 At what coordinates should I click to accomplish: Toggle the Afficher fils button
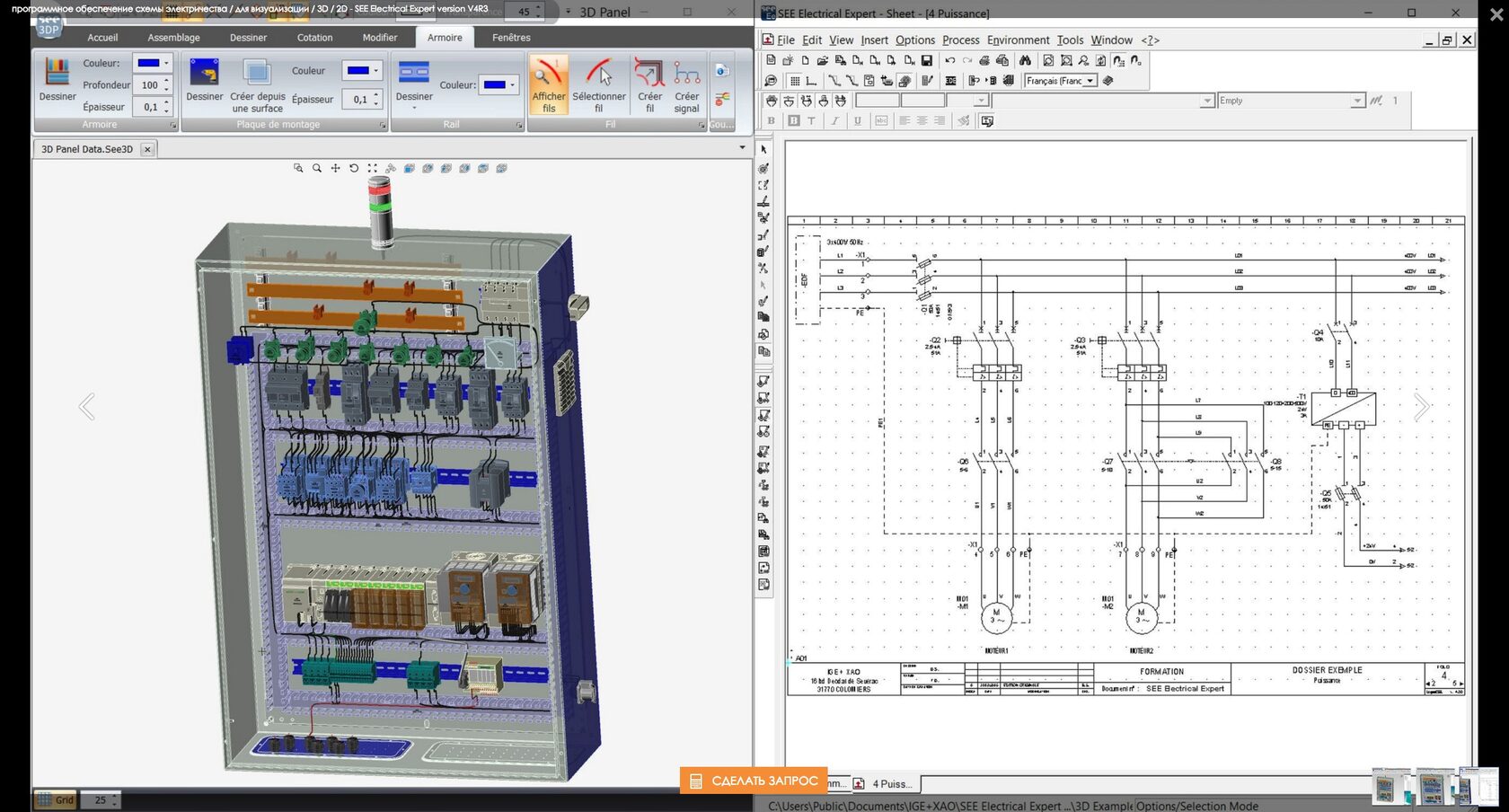tap(548, 84)
